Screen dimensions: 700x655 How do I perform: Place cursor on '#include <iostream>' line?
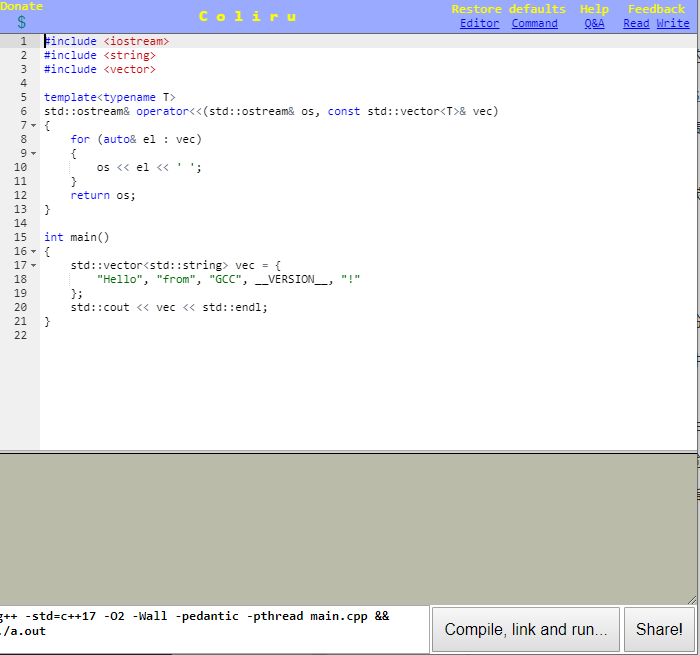[106, 42]
